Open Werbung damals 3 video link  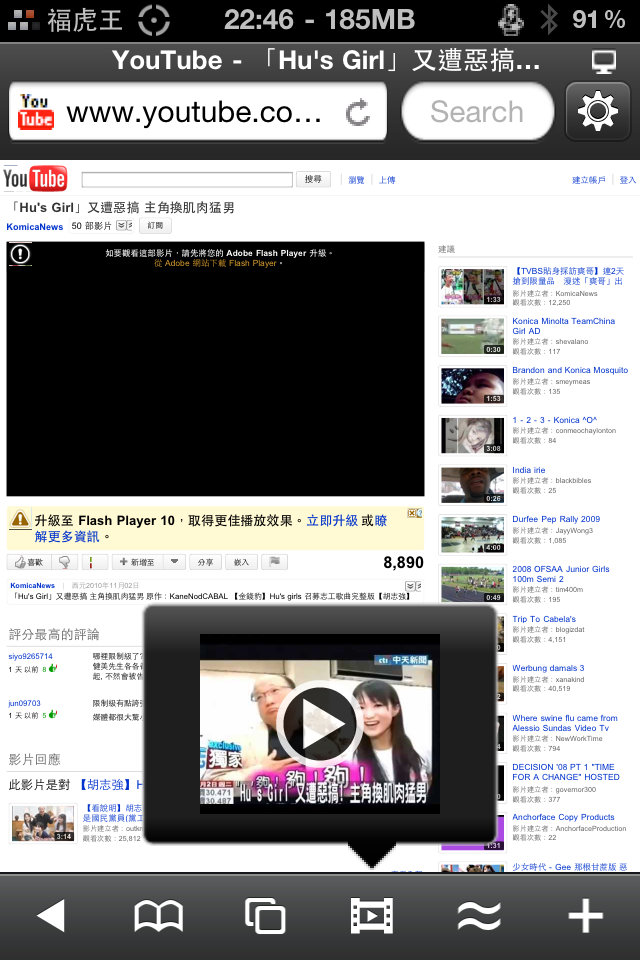548,668
